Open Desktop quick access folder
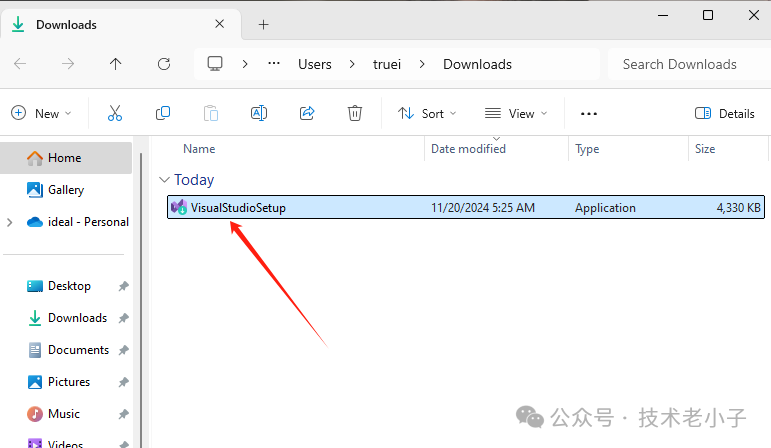The height and width of the screenshot is (448, 771). click(x=69, y=286)
